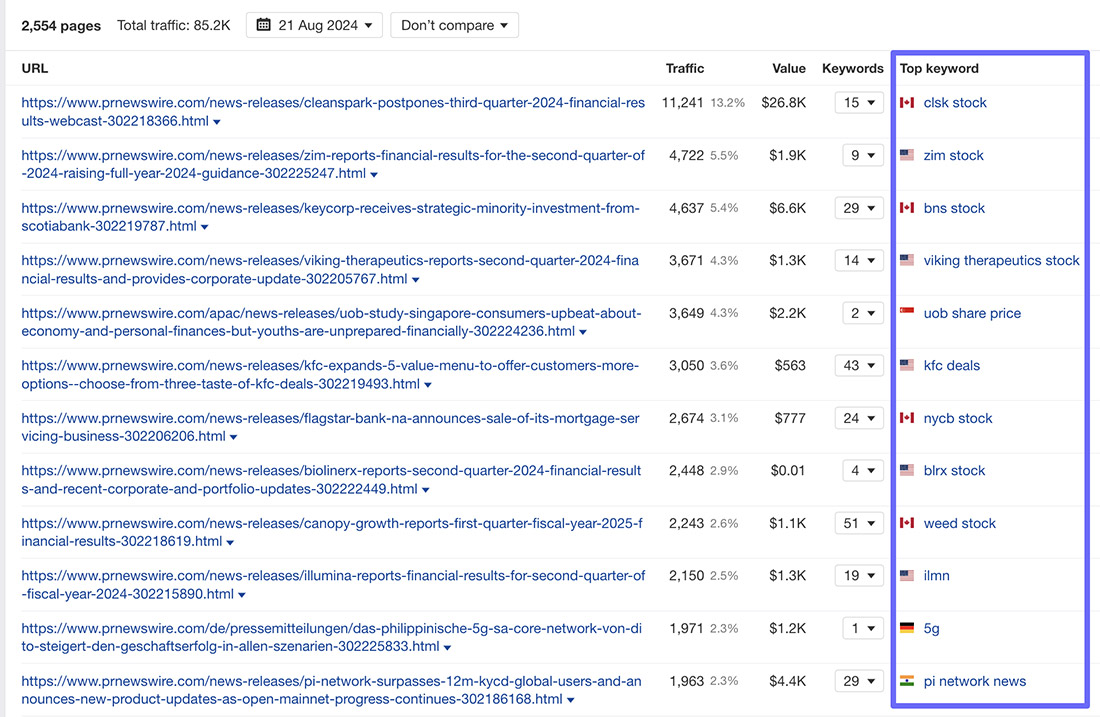Click the viking therapeutics stock keyword
1100x717 pixels.
click(1001, 260)
